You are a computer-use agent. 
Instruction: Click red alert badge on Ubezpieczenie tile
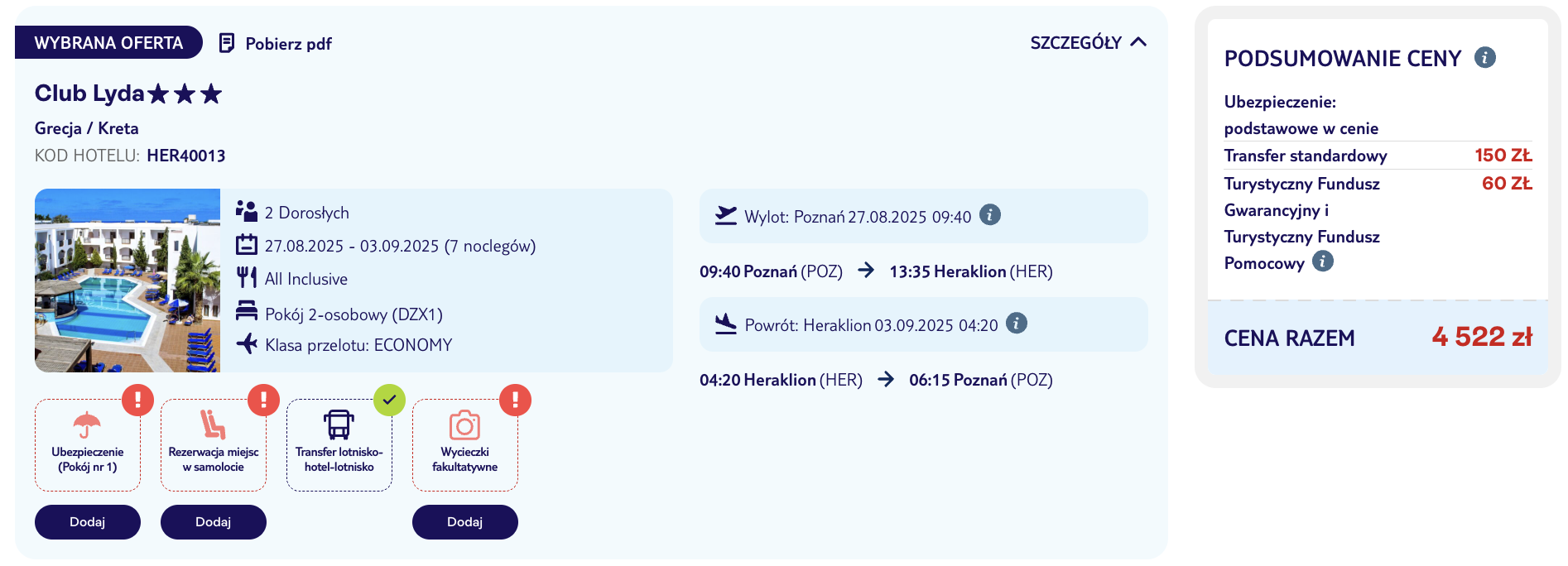click(x=137, y=400)
